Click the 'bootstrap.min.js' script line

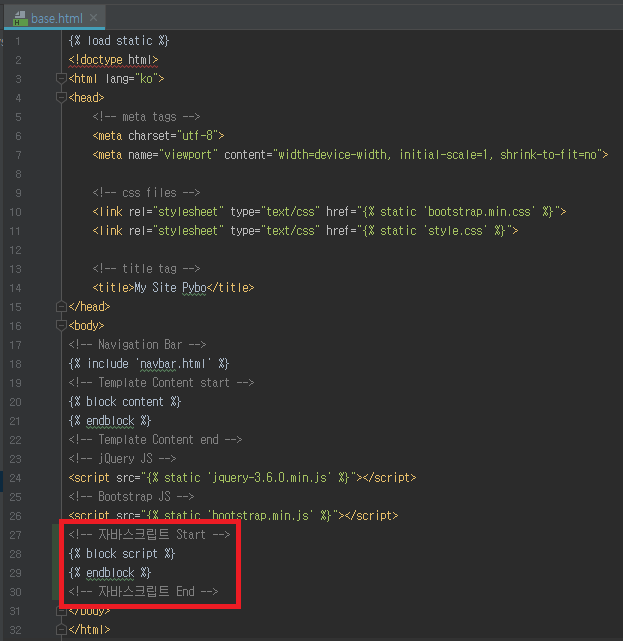233,515
